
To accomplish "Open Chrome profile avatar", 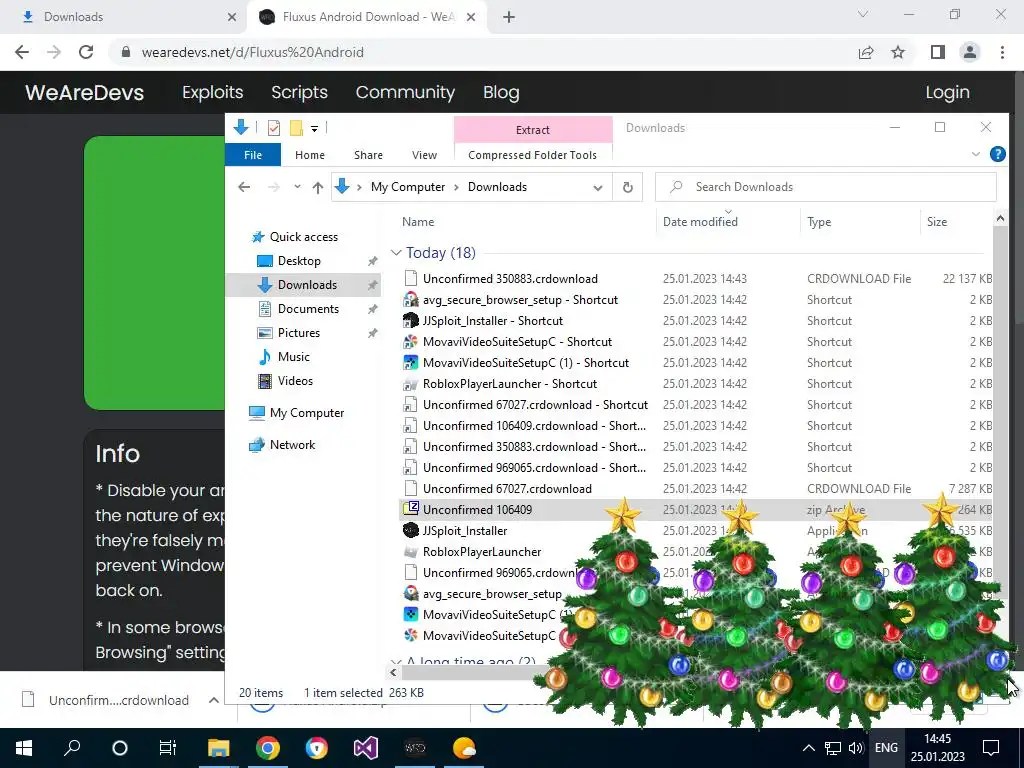I will pyautogui.click(x=970, y=52).
